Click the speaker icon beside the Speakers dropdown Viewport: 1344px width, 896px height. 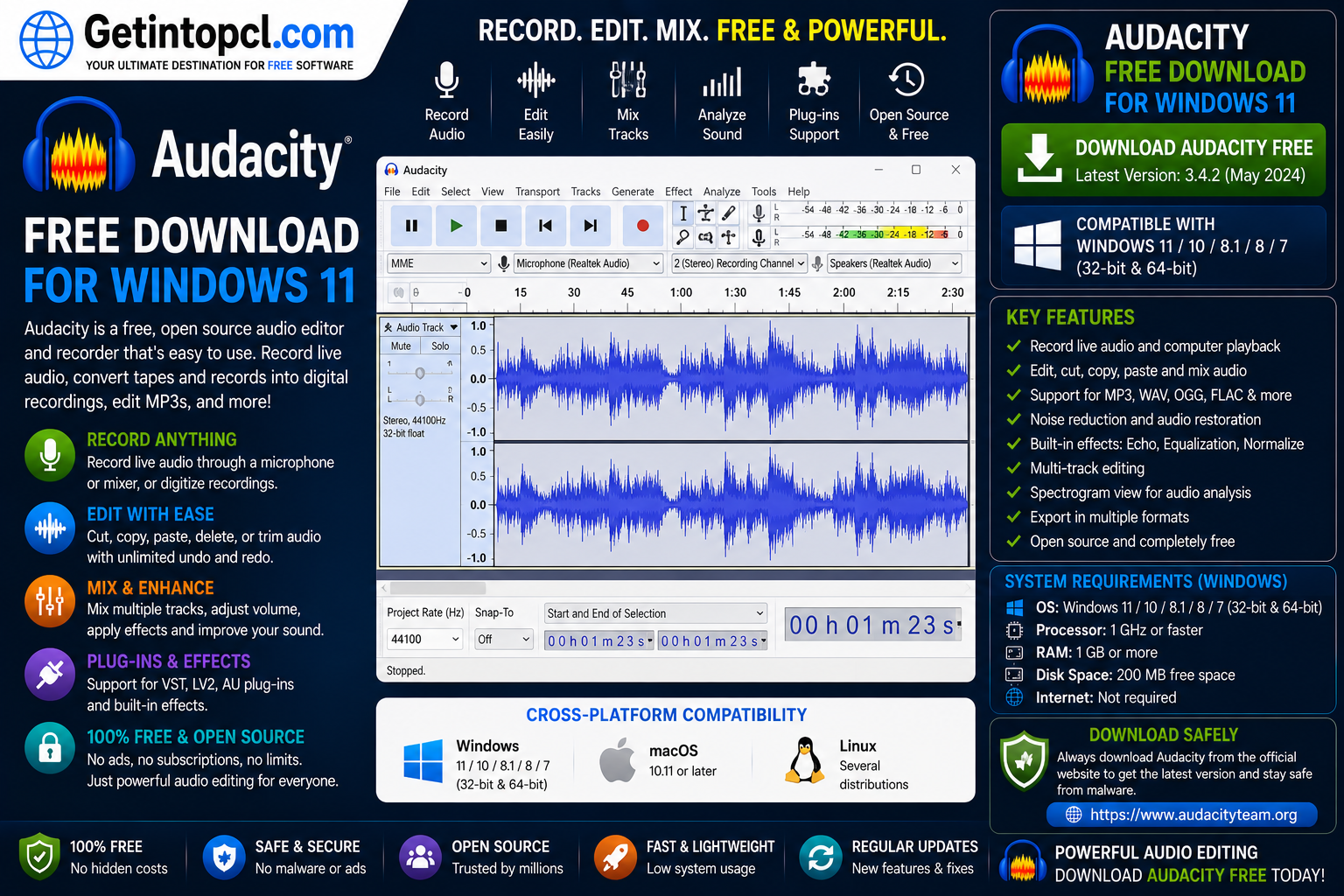click(x=817, y=263)
